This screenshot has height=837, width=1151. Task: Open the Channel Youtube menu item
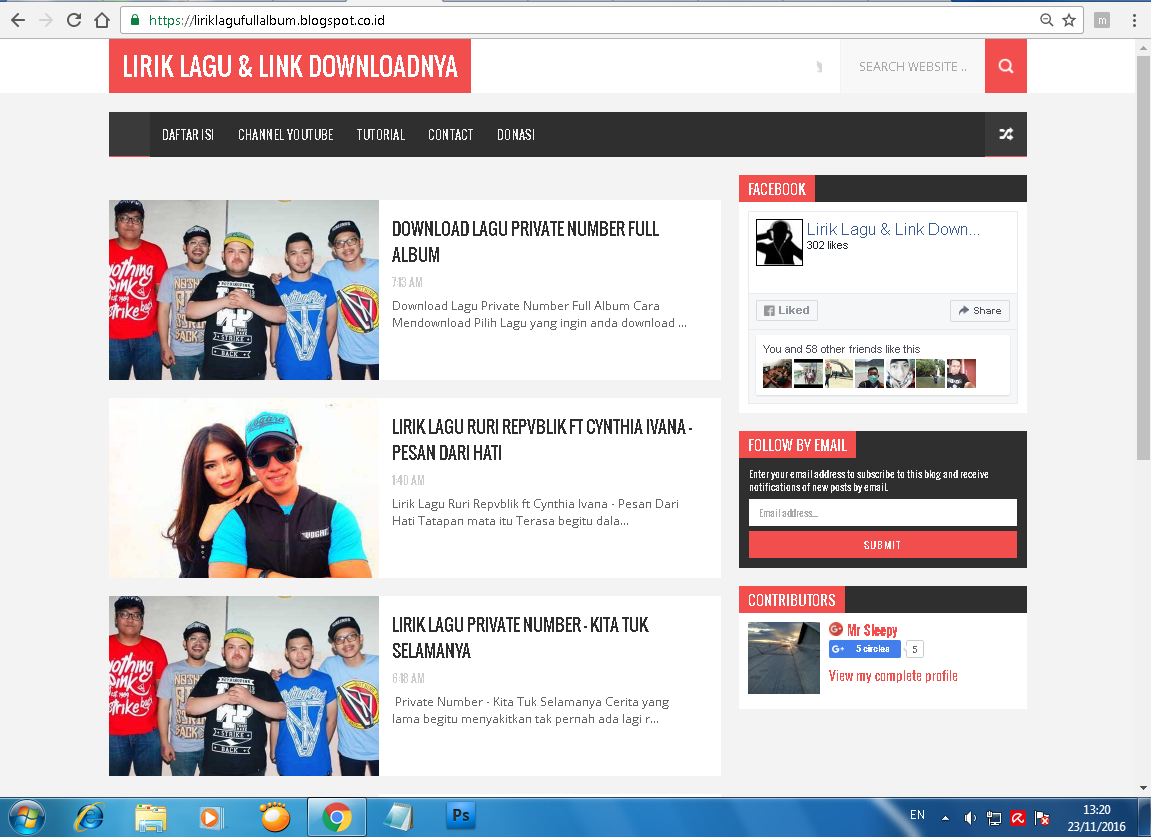coord(286,135)
